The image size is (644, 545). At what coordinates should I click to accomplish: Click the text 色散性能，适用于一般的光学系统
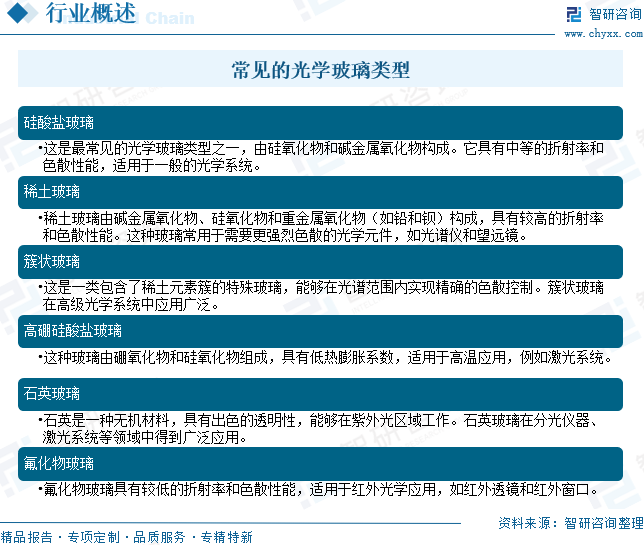point(148,166)
